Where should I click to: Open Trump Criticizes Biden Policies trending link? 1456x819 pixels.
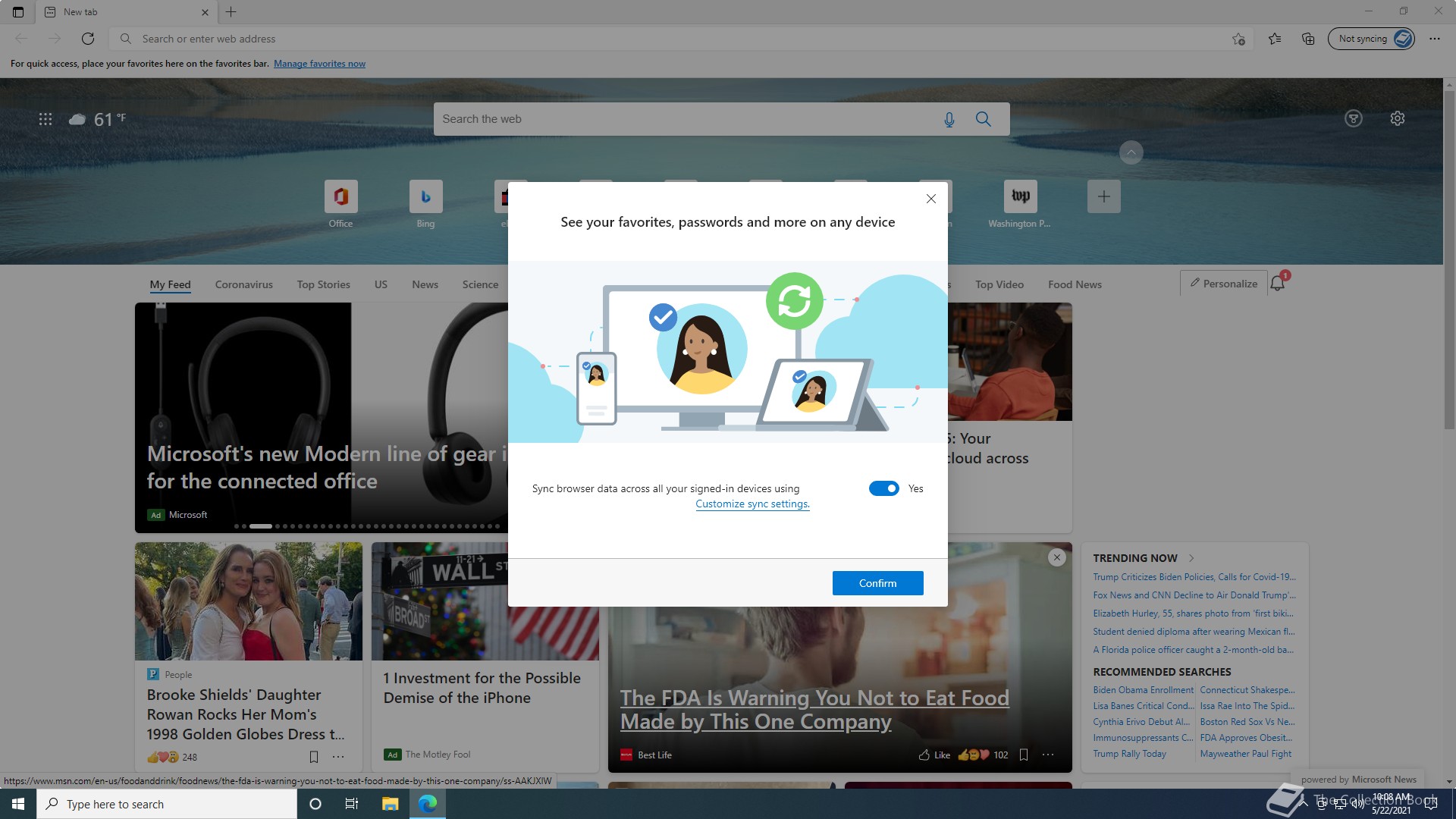(x=1194, y=577)
